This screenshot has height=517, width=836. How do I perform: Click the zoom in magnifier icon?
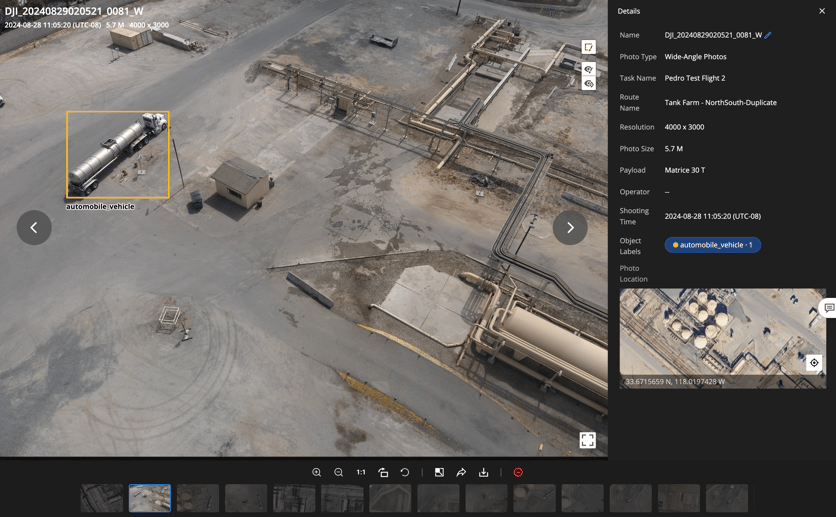tap(317, 472)
